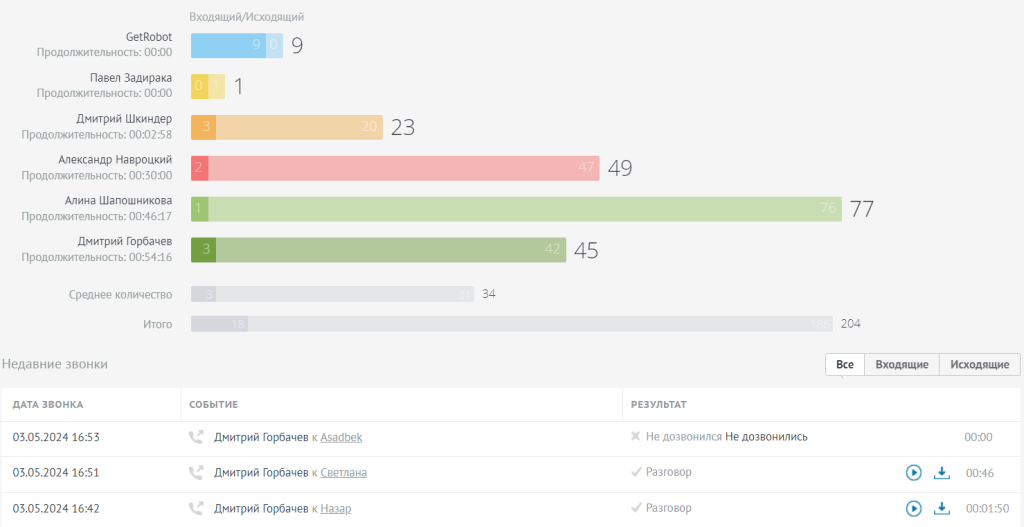Switch to the Входящие calls tab
The image size is (1024, 527).
click(x=902, y=364)
